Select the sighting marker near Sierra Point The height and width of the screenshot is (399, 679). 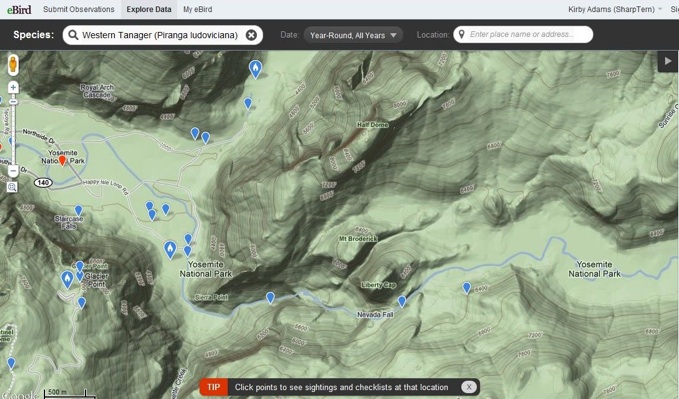270,298
